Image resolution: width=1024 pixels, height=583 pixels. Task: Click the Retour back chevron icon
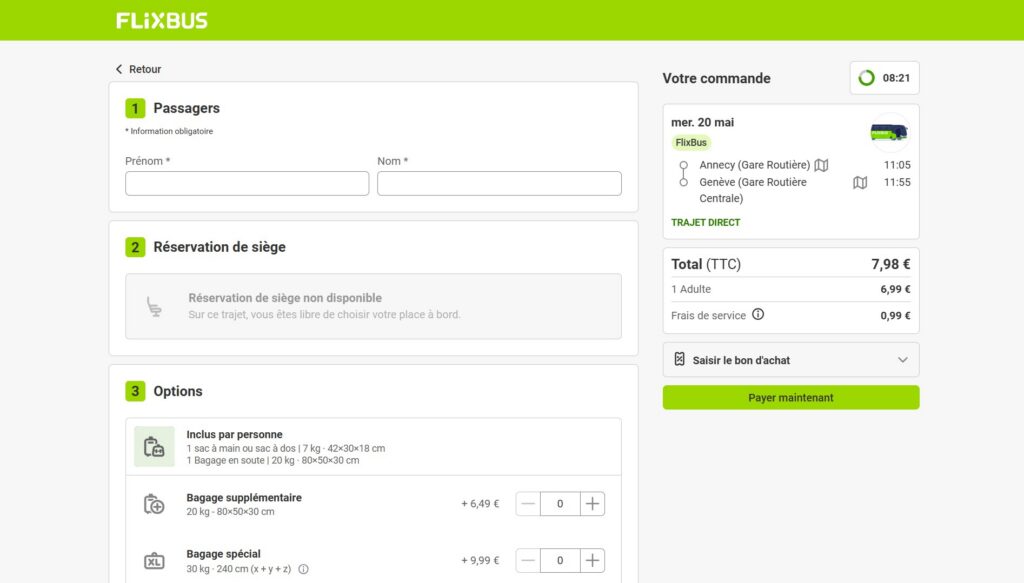pyautogui.click(x=119, y=69)
